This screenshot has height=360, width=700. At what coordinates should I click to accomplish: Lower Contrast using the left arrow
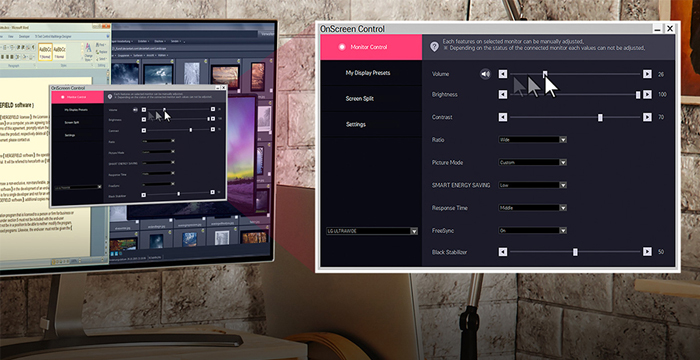503,117
